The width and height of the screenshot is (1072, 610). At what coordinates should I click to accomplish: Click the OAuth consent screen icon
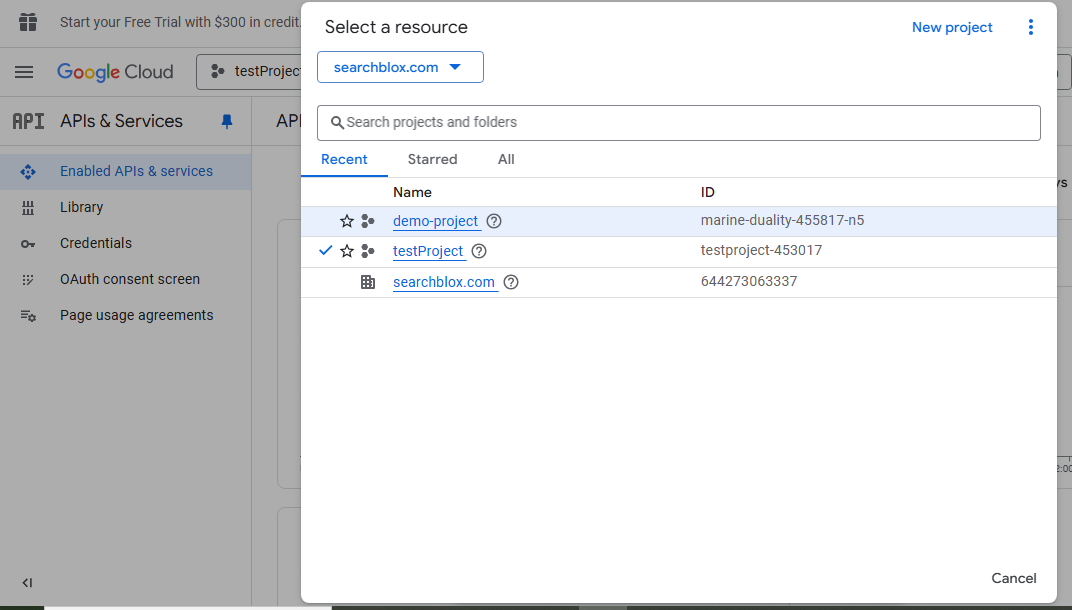click(28, 280)
